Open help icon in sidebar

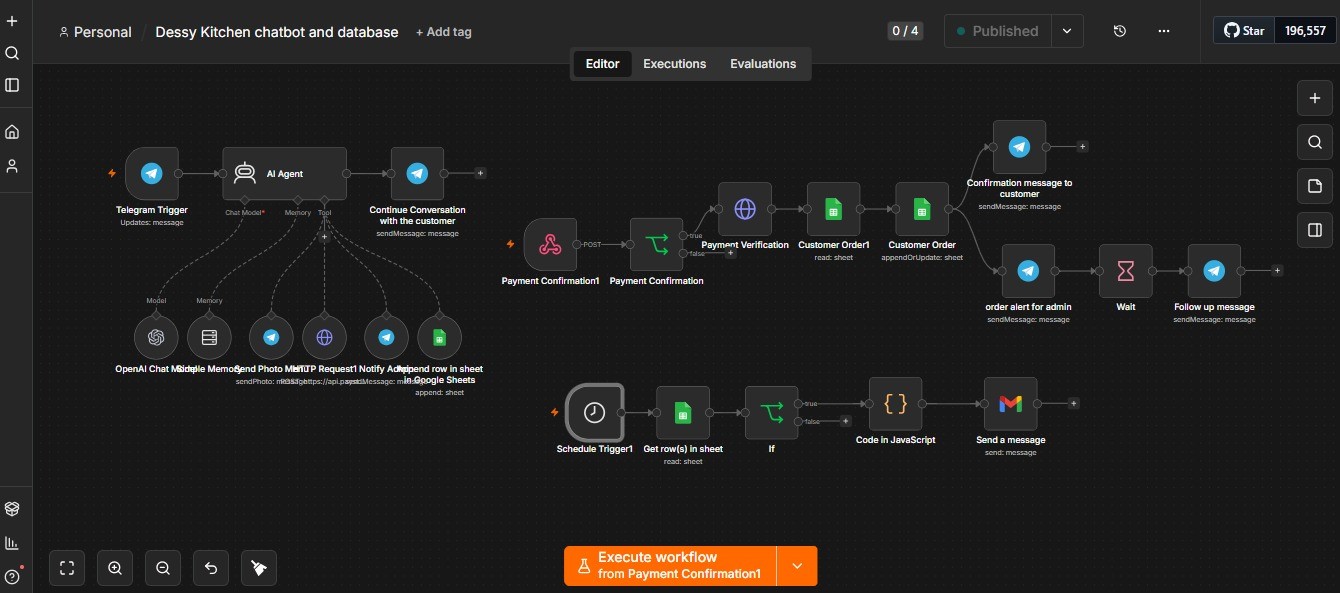click(x=12, y=576)
